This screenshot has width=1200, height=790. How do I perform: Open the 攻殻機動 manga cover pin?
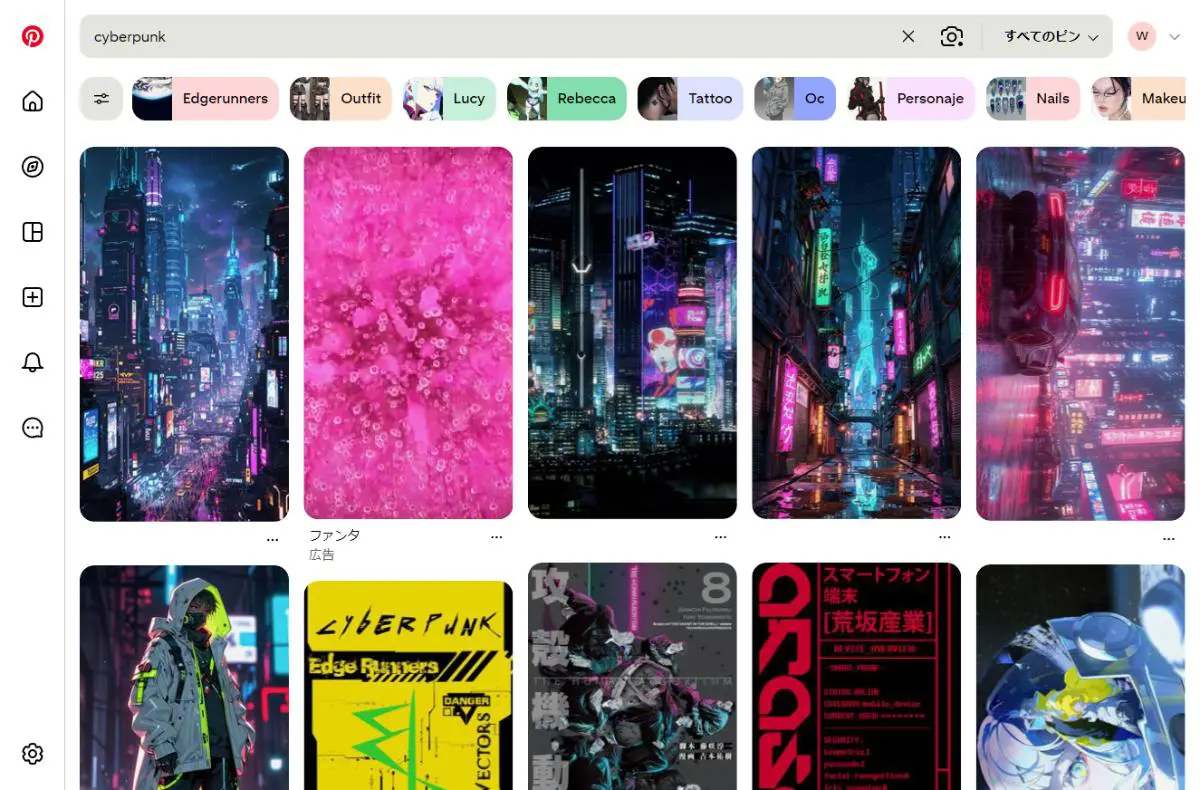tap(632, 676)
